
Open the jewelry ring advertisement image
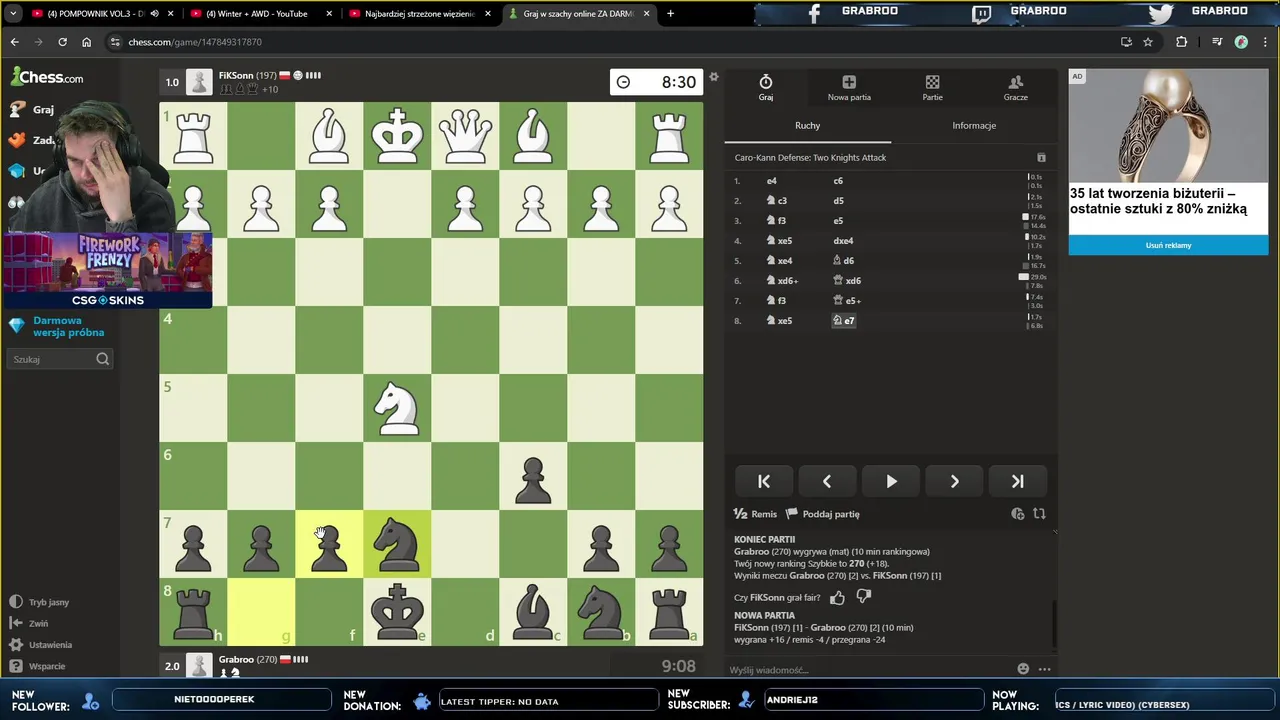pos(1168,125)
